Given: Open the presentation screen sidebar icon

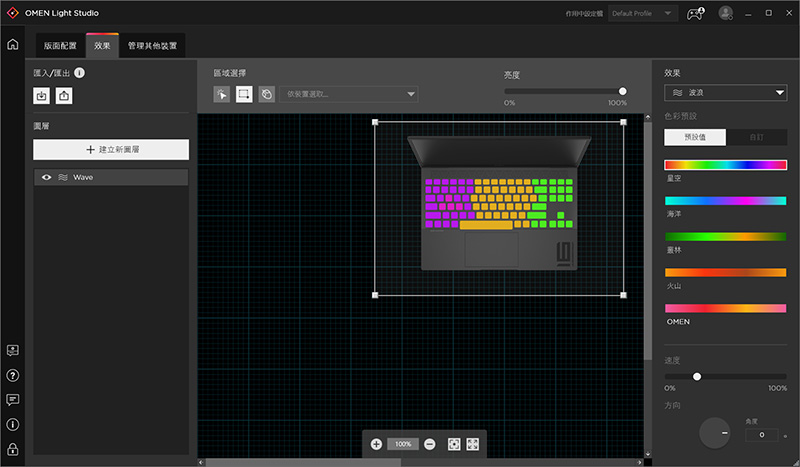Looking at the screenshot, I should coord(13,351).
